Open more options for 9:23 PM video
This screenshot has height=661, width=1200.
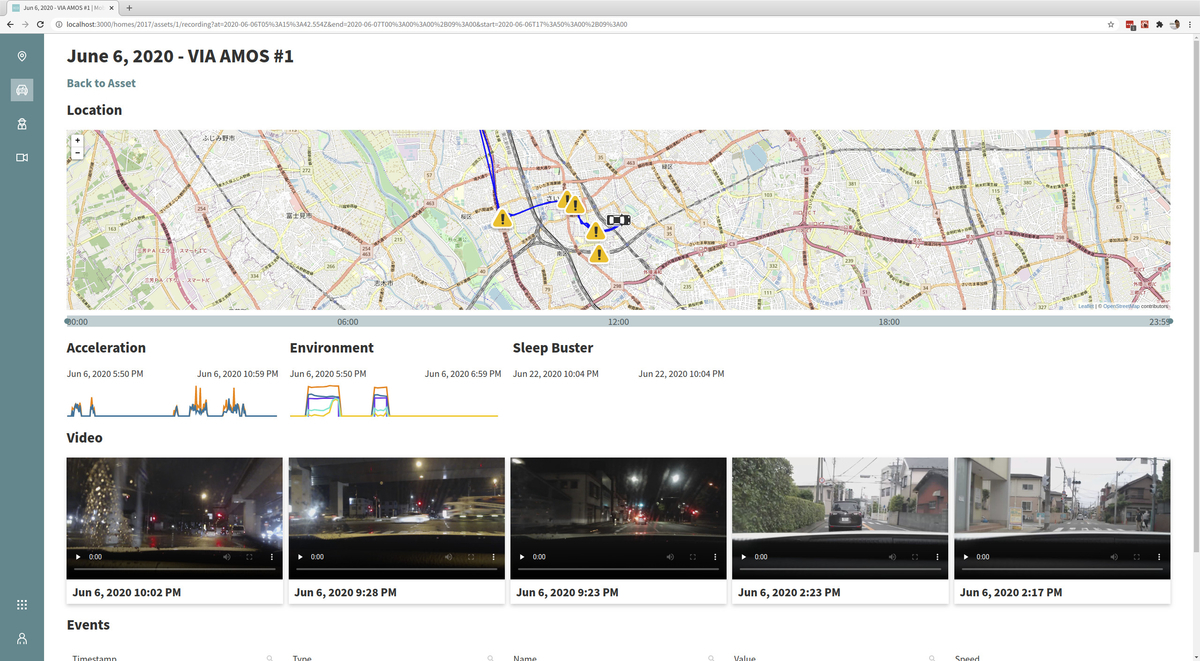tap(716, 556)
